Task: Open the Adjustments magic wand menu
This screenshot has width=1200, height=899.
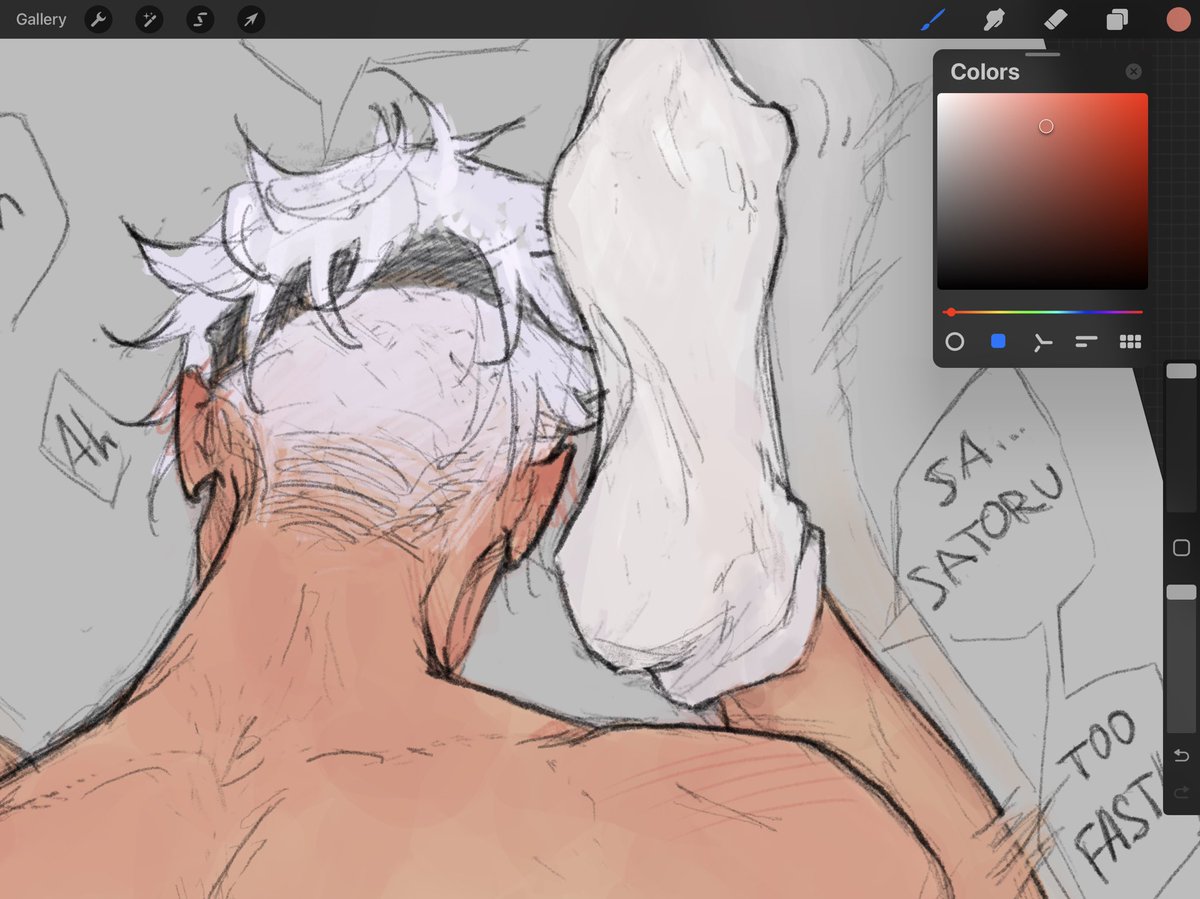Action: [149, 19]
